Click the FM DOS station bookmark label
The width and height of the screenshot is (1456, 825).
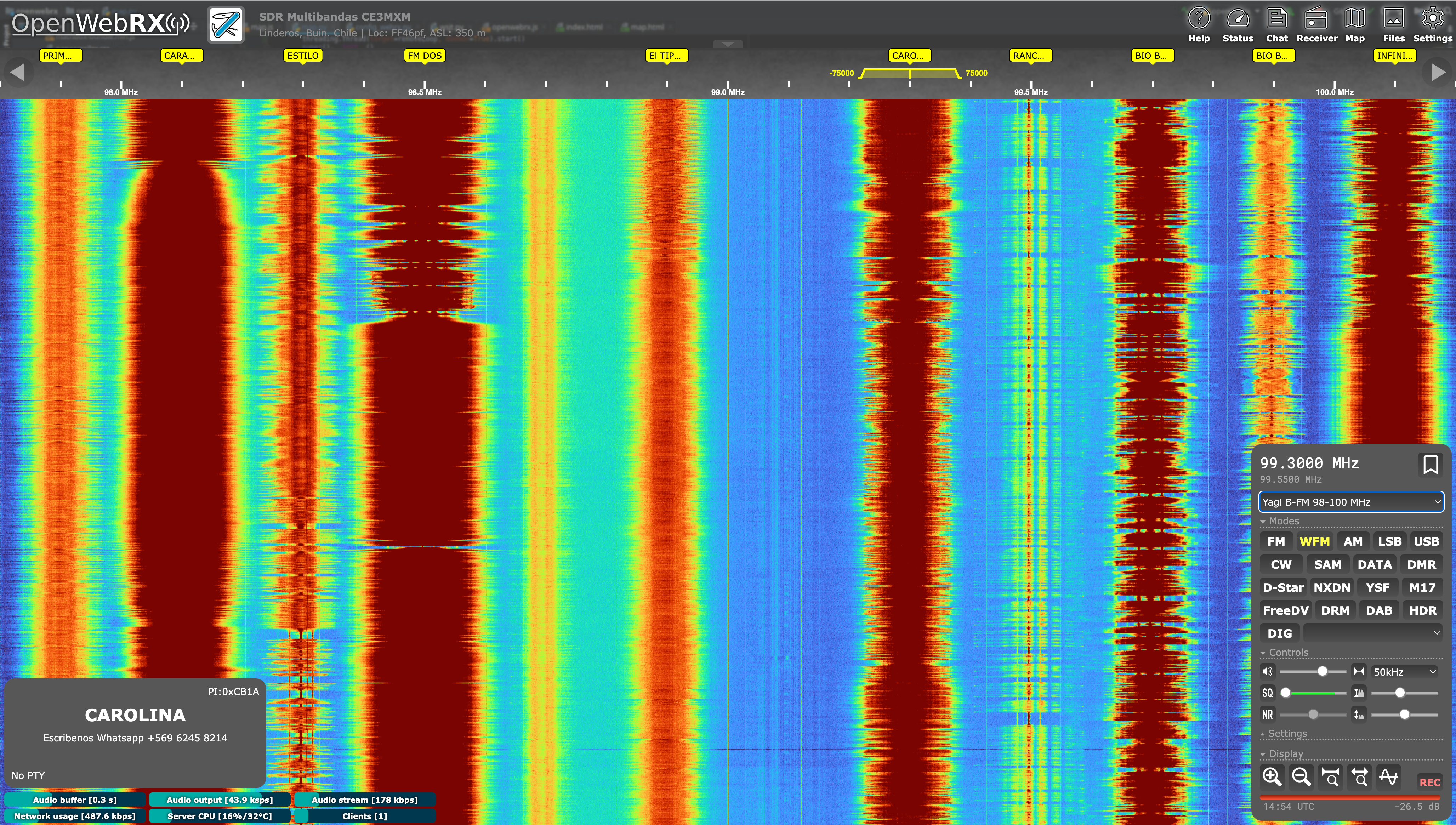coord(424,56)
